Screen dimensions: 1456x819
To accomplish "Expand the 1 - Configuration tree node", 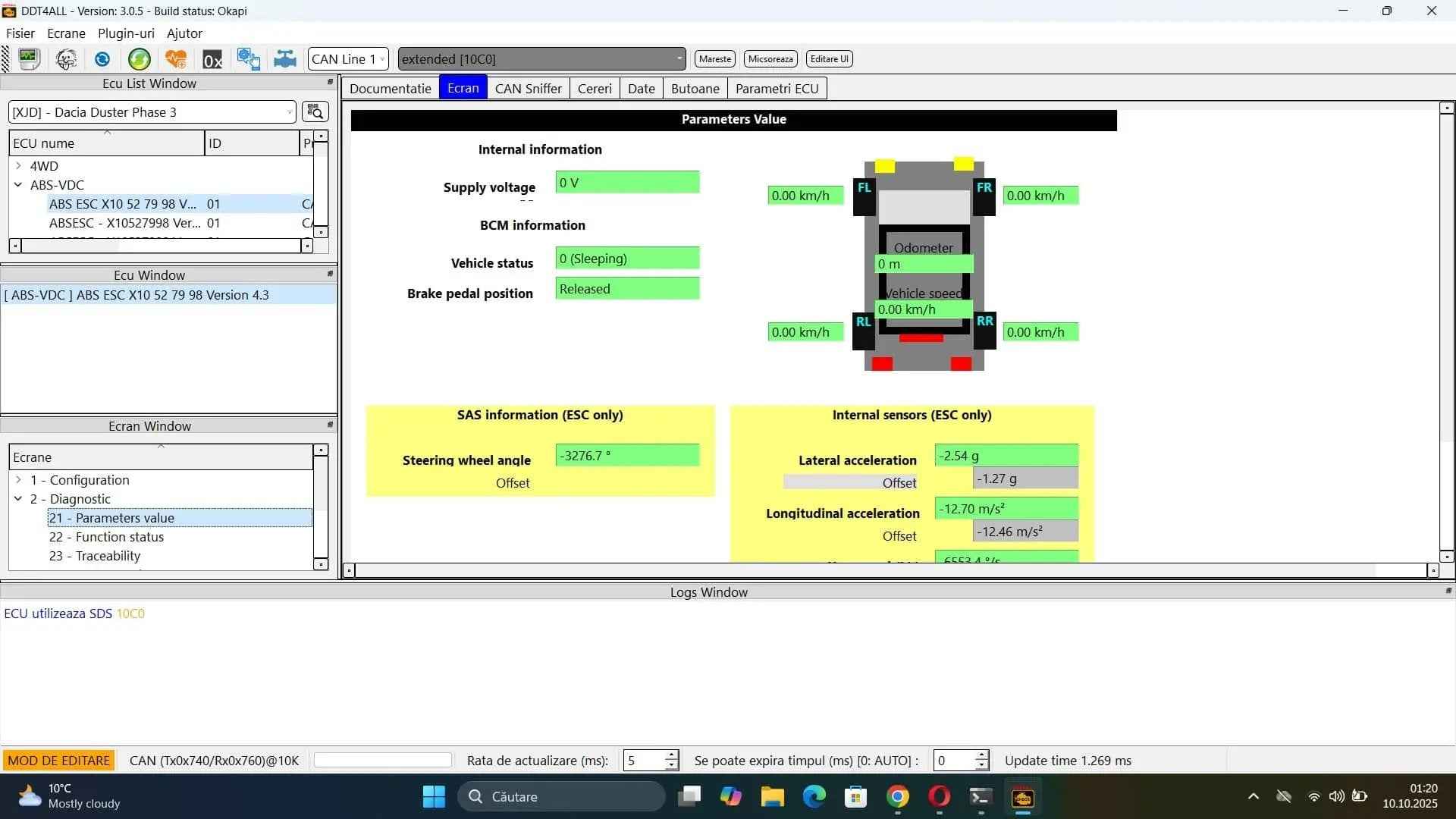I will [18, 479].
